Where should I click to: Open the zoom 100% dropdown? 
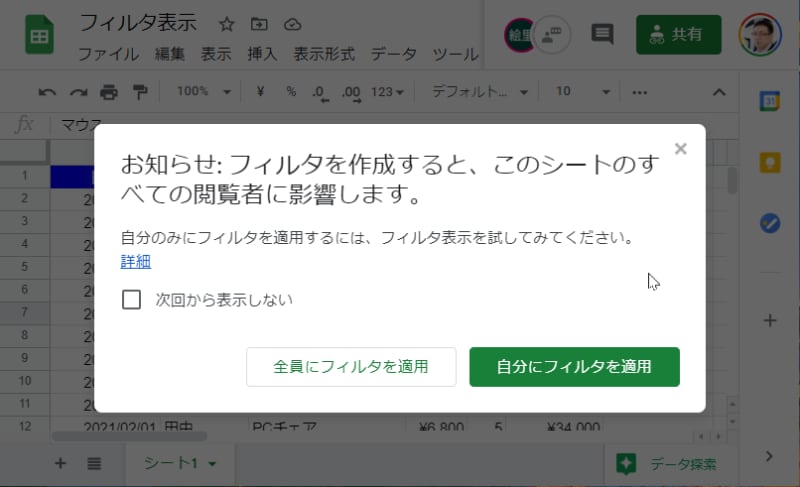pos(204,92)
